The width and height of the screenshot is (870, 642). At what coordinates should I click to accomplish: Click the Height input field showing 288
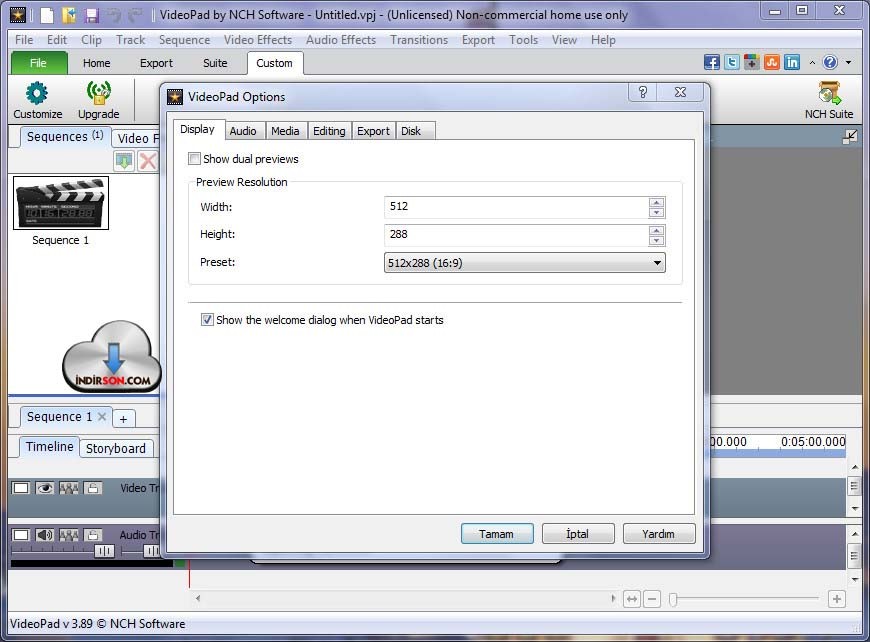pos(516,235)
